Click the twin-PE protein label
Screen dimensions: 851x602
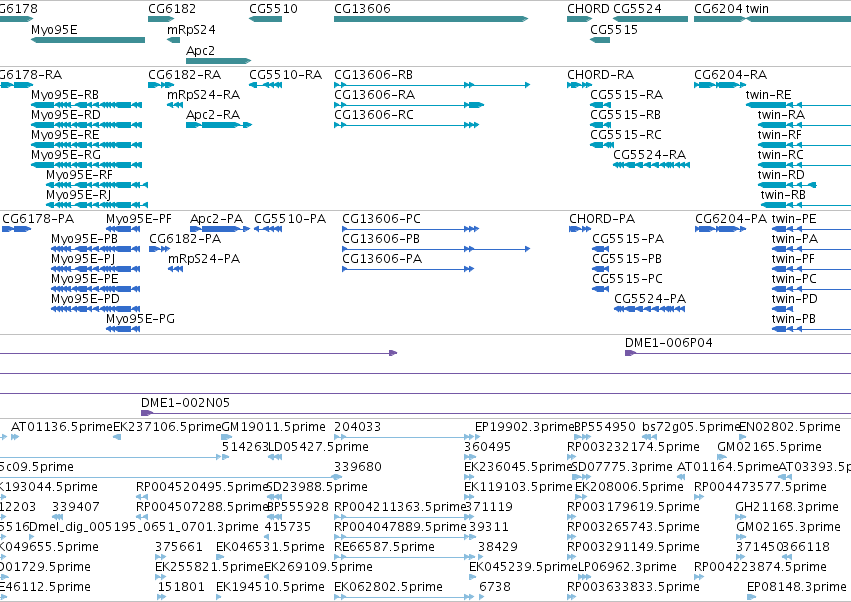coord(794,219)
